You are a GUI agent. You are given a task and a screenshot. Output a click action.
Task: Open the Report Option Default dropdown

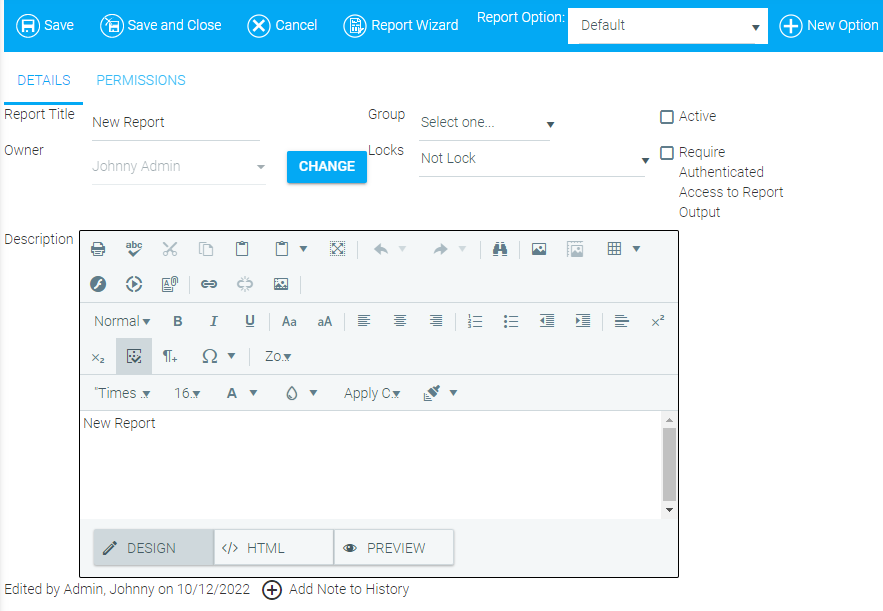pos(667,26)
